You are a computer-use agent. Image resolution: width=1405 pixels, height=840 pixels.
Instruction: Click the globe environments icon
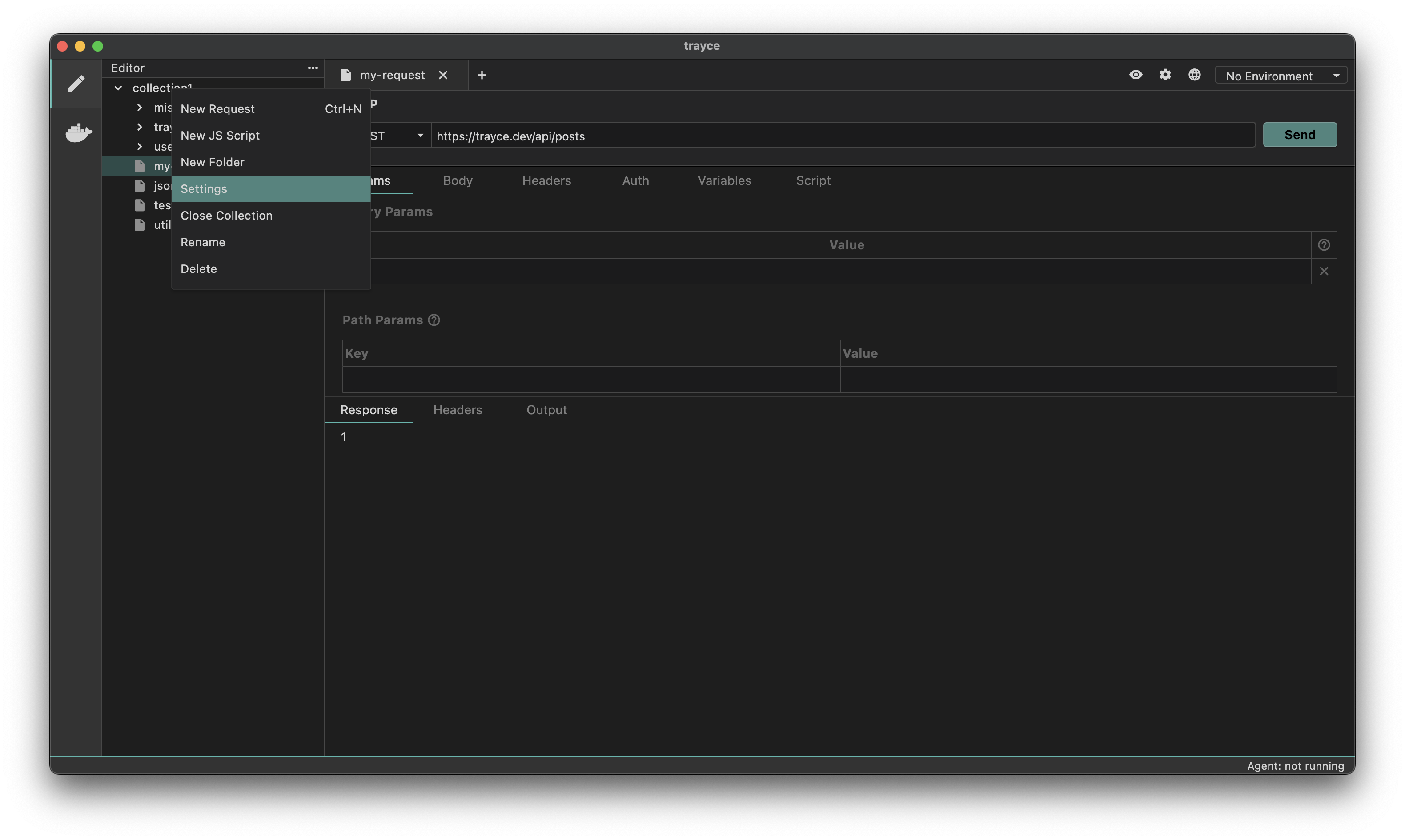(x=1194, y=75)
